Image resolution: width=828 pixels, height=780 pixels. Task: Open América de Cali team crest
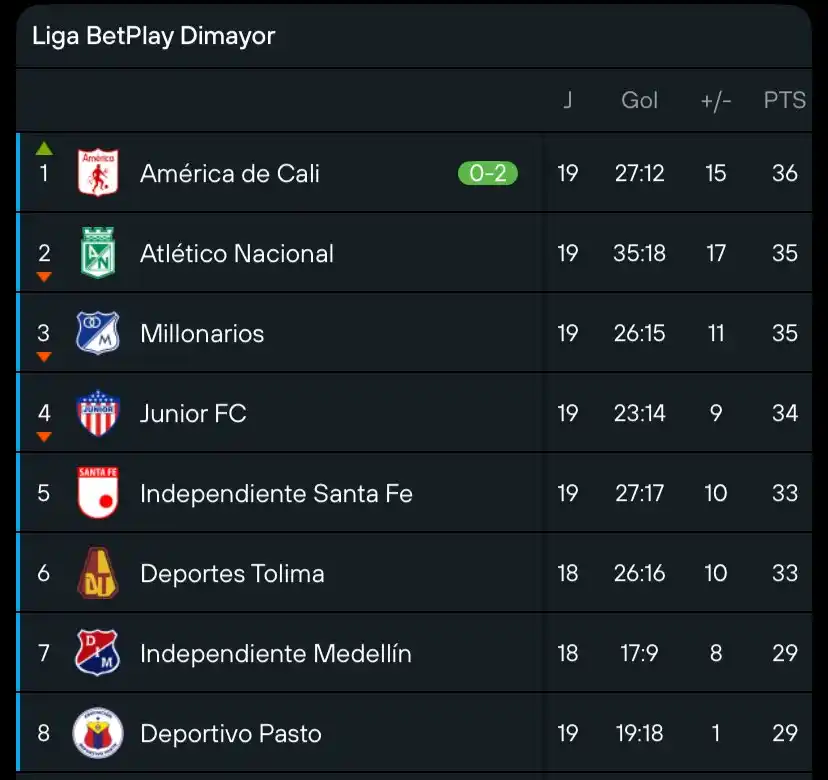[98, 173]
